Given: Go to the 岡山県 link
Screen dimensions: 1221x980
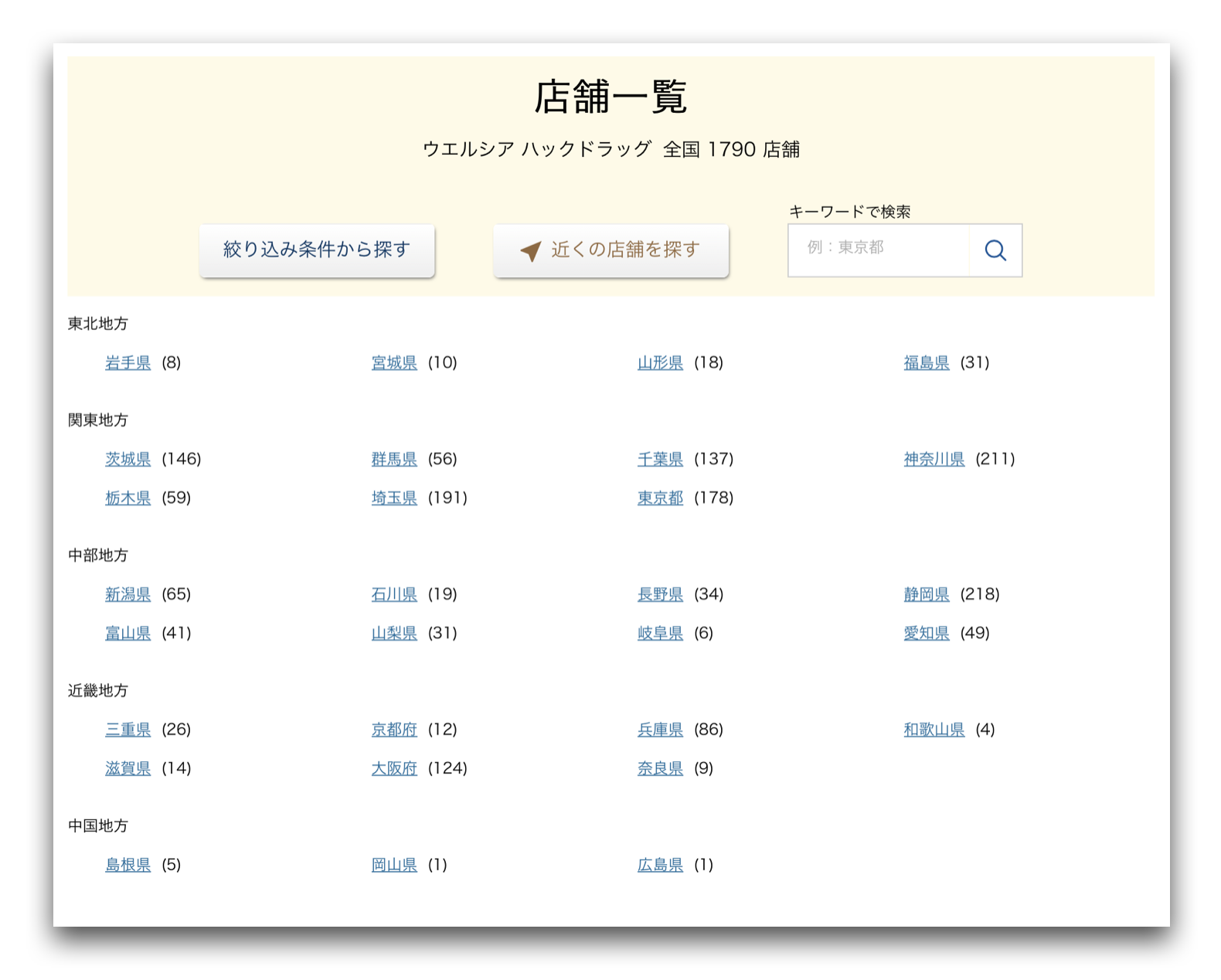Looking at the screenshot, I should (394, 865).
